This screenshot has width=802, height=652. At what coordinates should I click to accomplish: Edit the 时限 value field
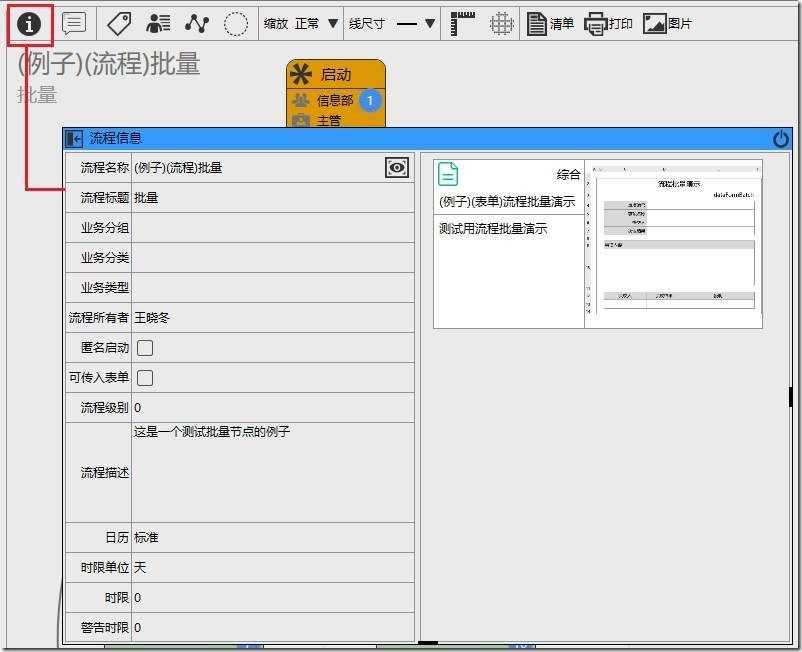click(273, 598)
